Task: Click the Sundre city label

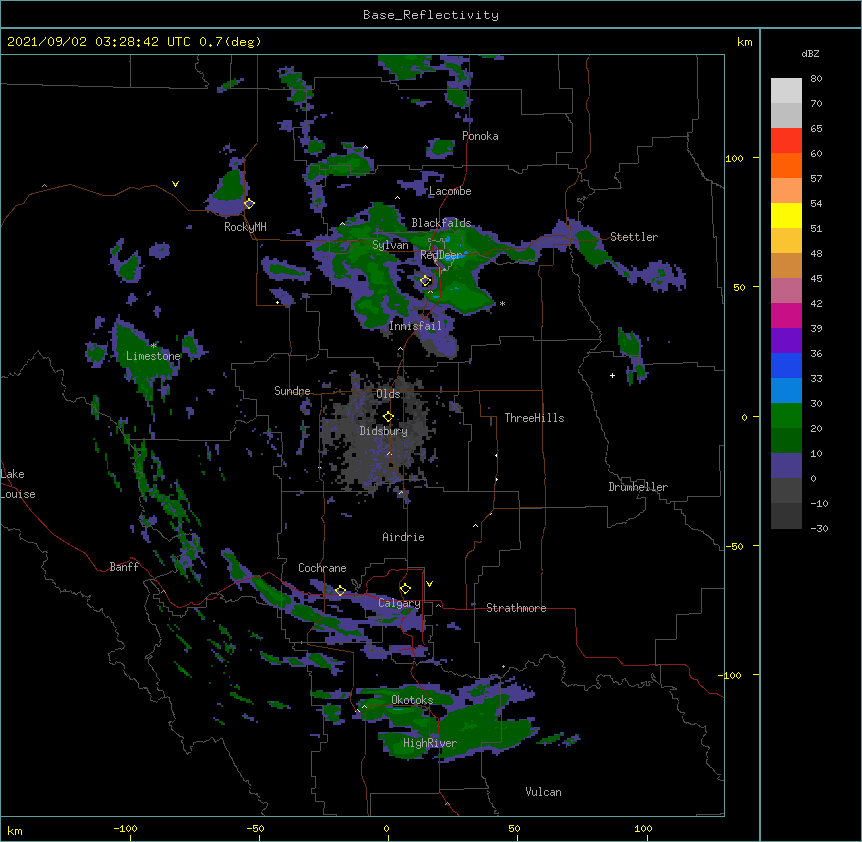Action: coord(292,391)
